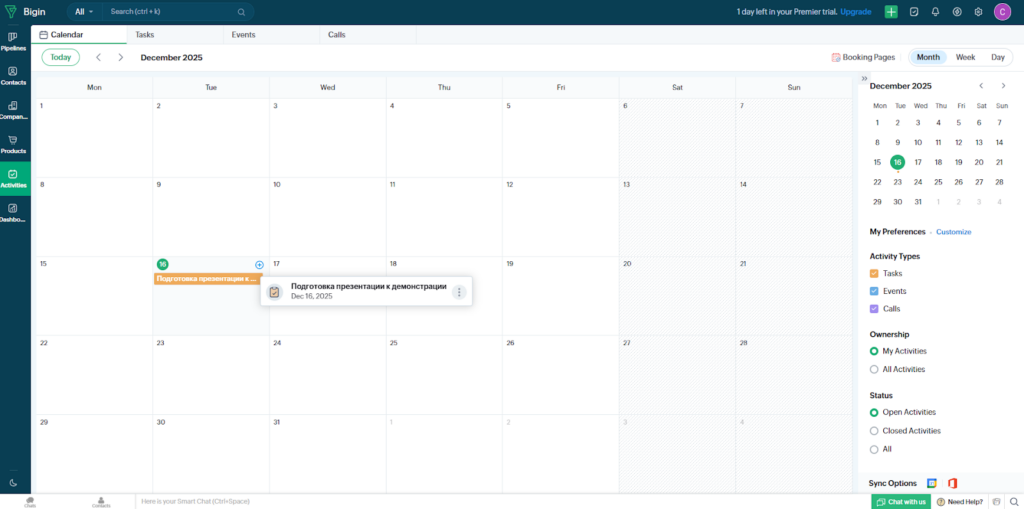Viewport: 1024px width, 509px height.
Task: Open Contacts in bottom bar
Action: pos(101,502)
